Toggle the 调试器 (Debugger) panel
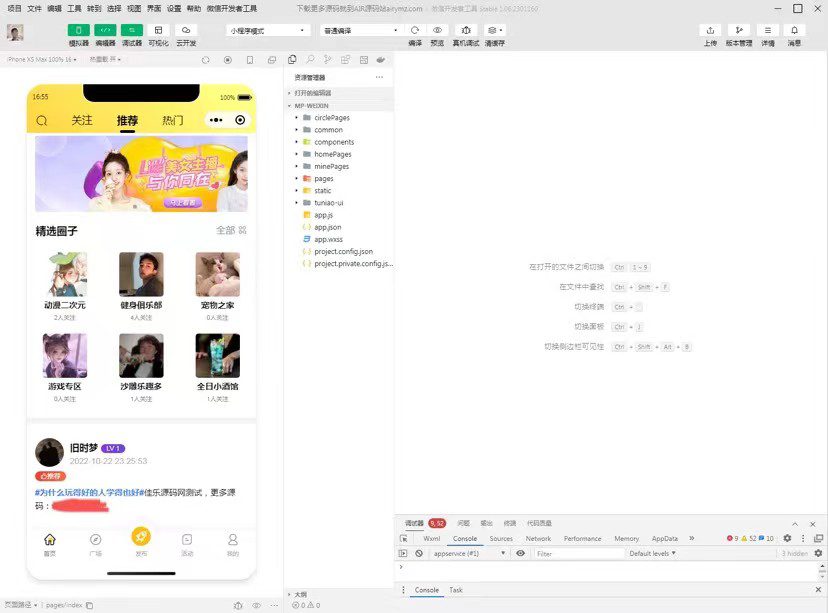 (132, 32)
